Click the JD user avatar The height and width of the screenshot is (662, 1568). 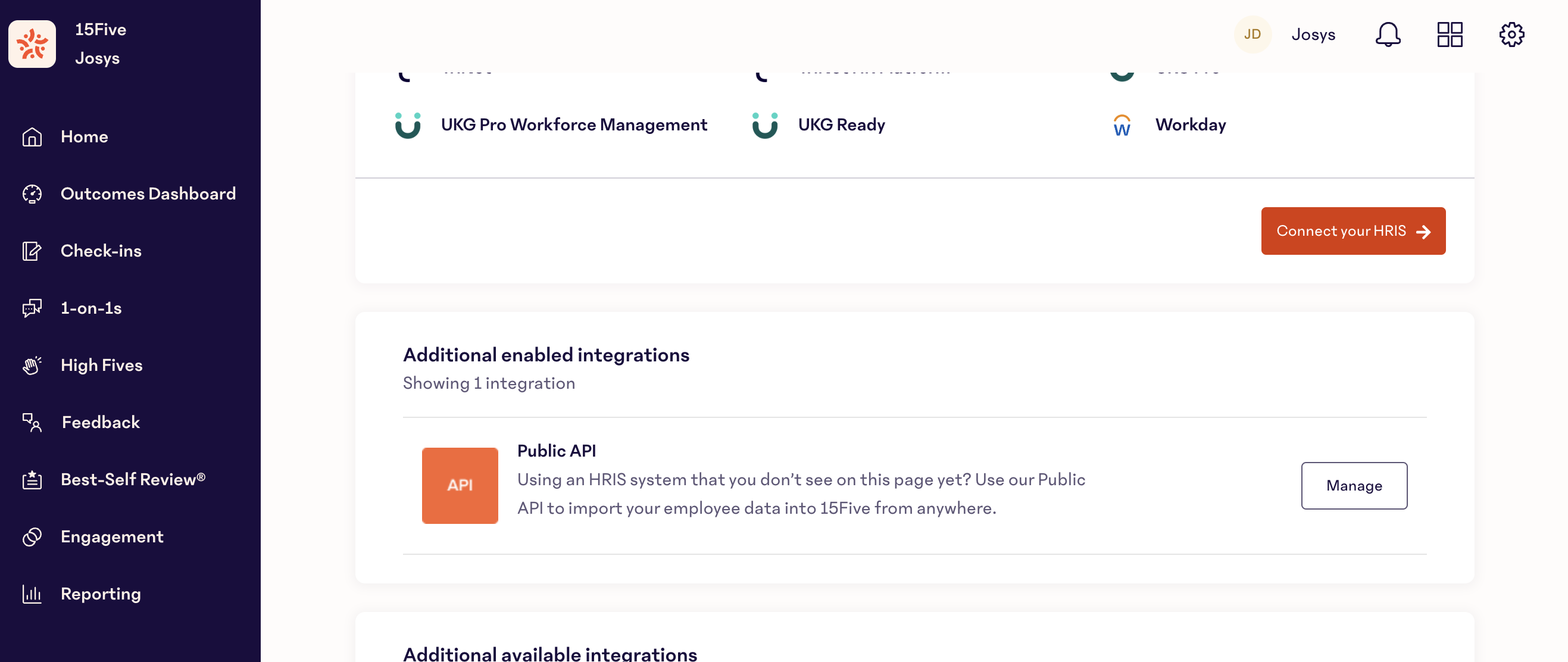coord(1251,35)
